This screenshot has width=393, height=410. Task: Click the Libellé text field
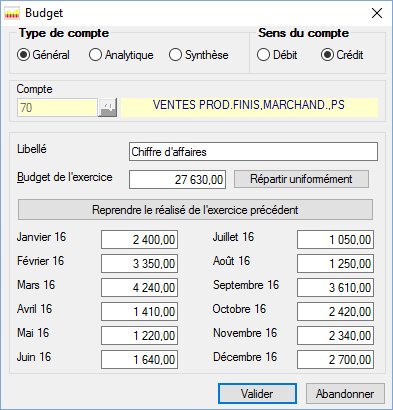pos(253,152)
